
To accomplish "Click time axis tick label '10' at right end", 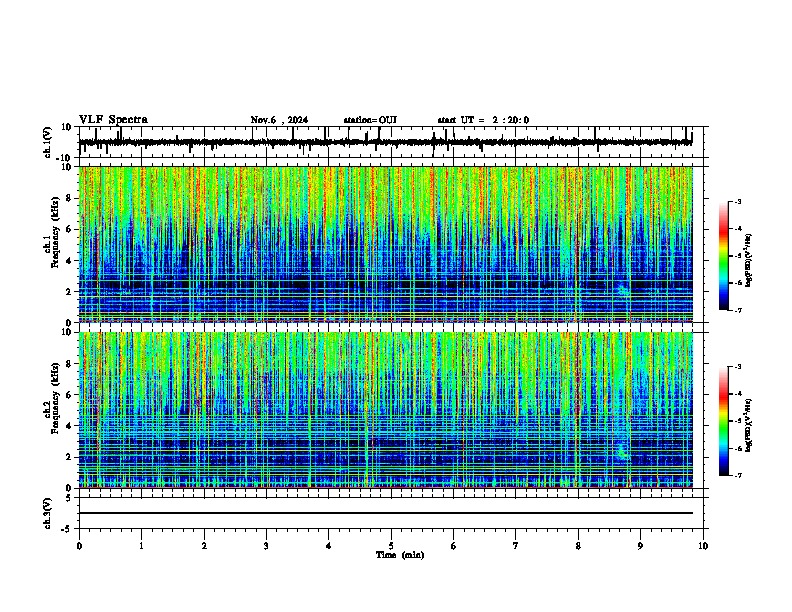I will click(703, 546).
